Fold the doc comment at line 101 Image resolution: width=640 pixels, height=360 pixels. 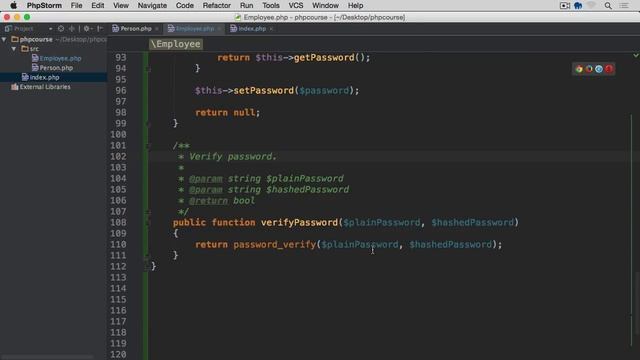coord(149,146)
